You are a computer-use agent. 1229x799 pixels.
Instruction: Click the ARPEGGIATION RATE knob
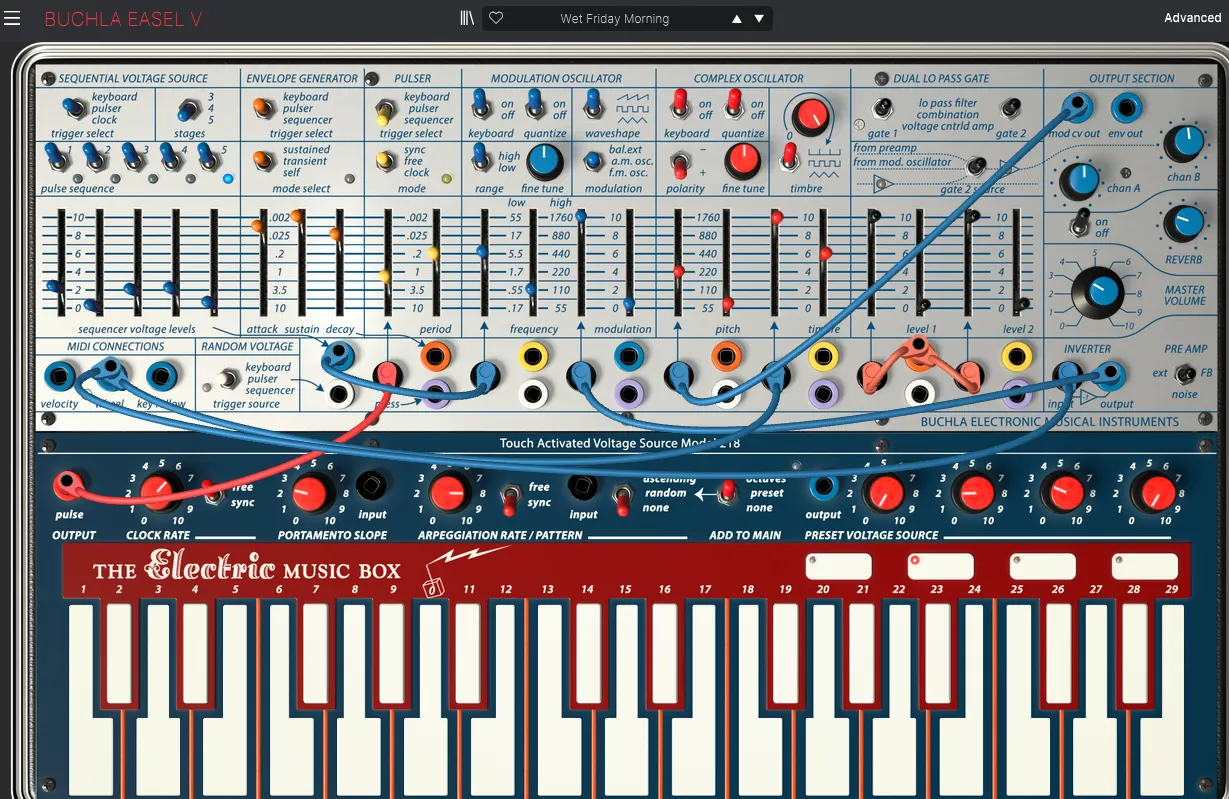pyautogui.click(x=450, y=491)
